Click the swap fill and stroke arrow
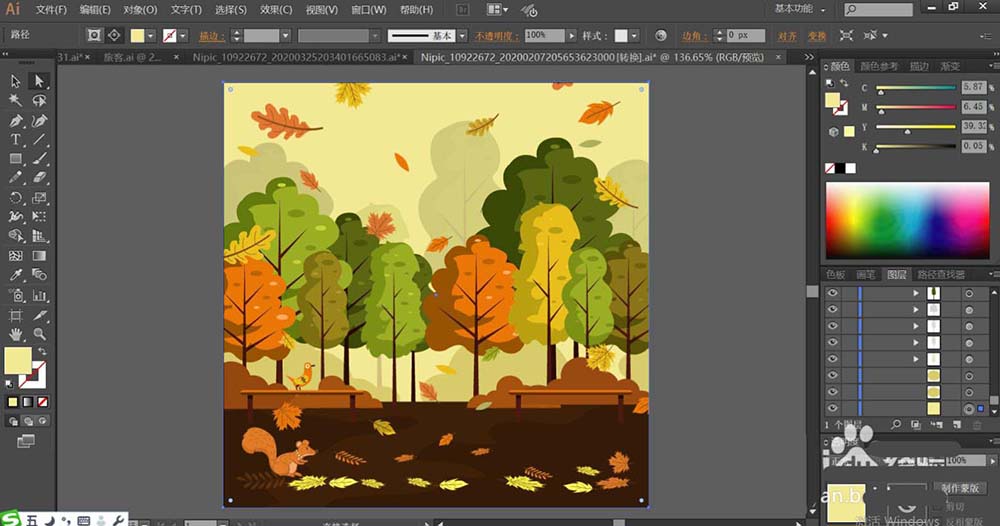Screen dimensions: 1000x526 click(x=42, y=351)
